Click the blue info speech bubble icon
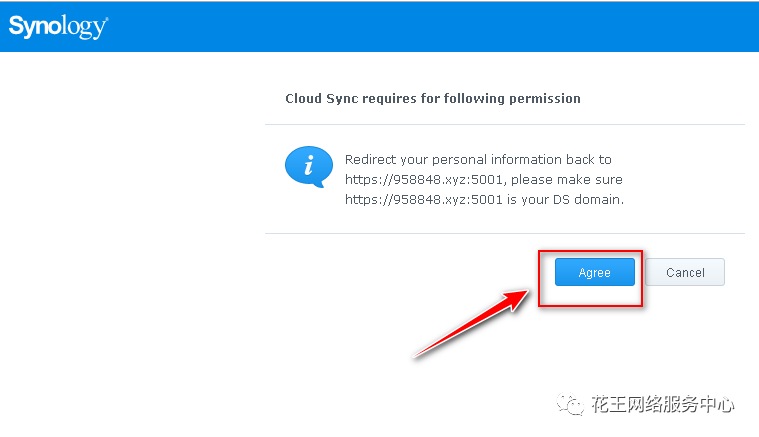The height and width of the screenshot is (437, 759). 309,166
